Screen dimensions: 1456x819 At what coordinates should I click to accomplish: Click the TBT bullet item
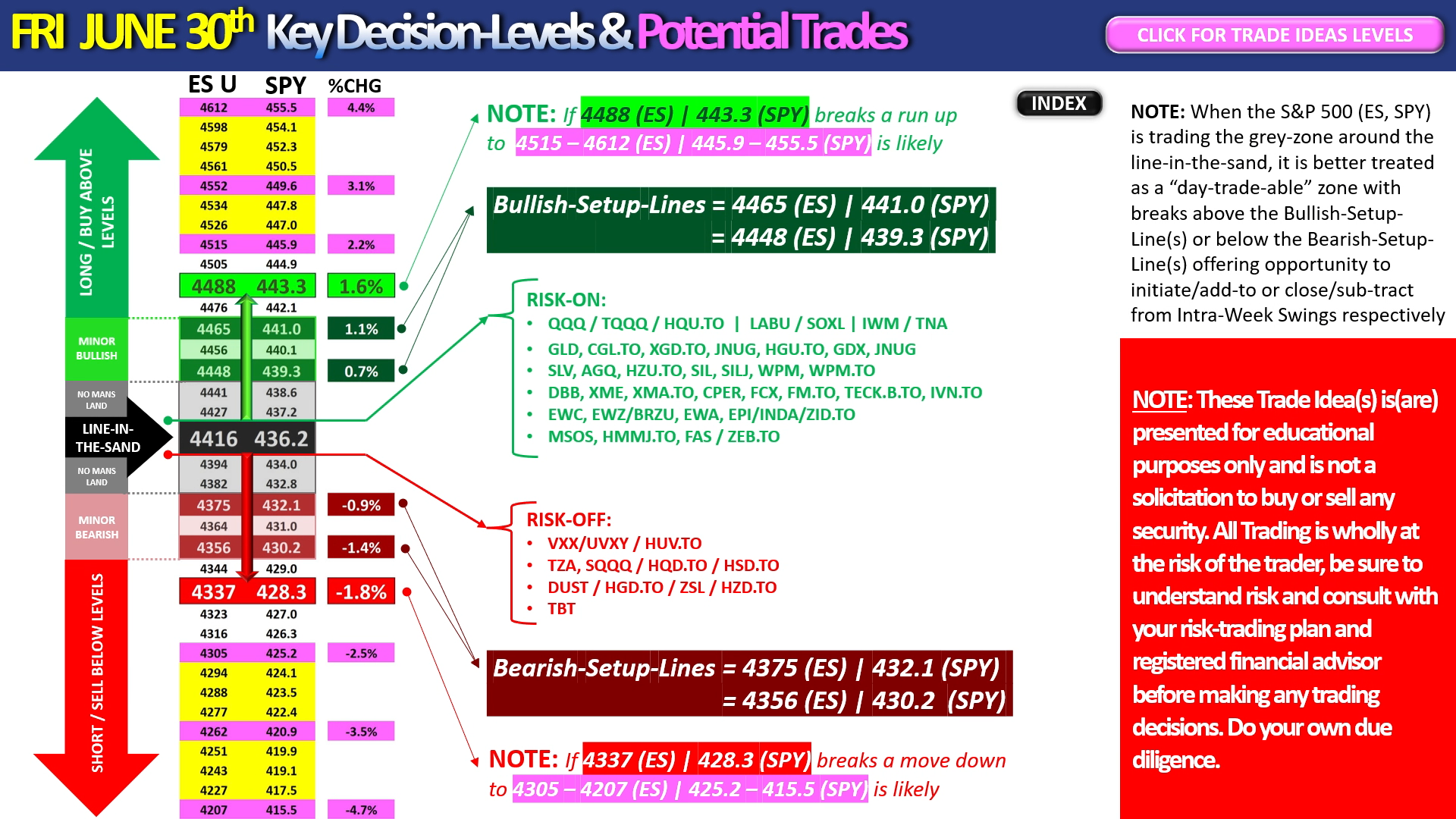(x=561, y=609)
